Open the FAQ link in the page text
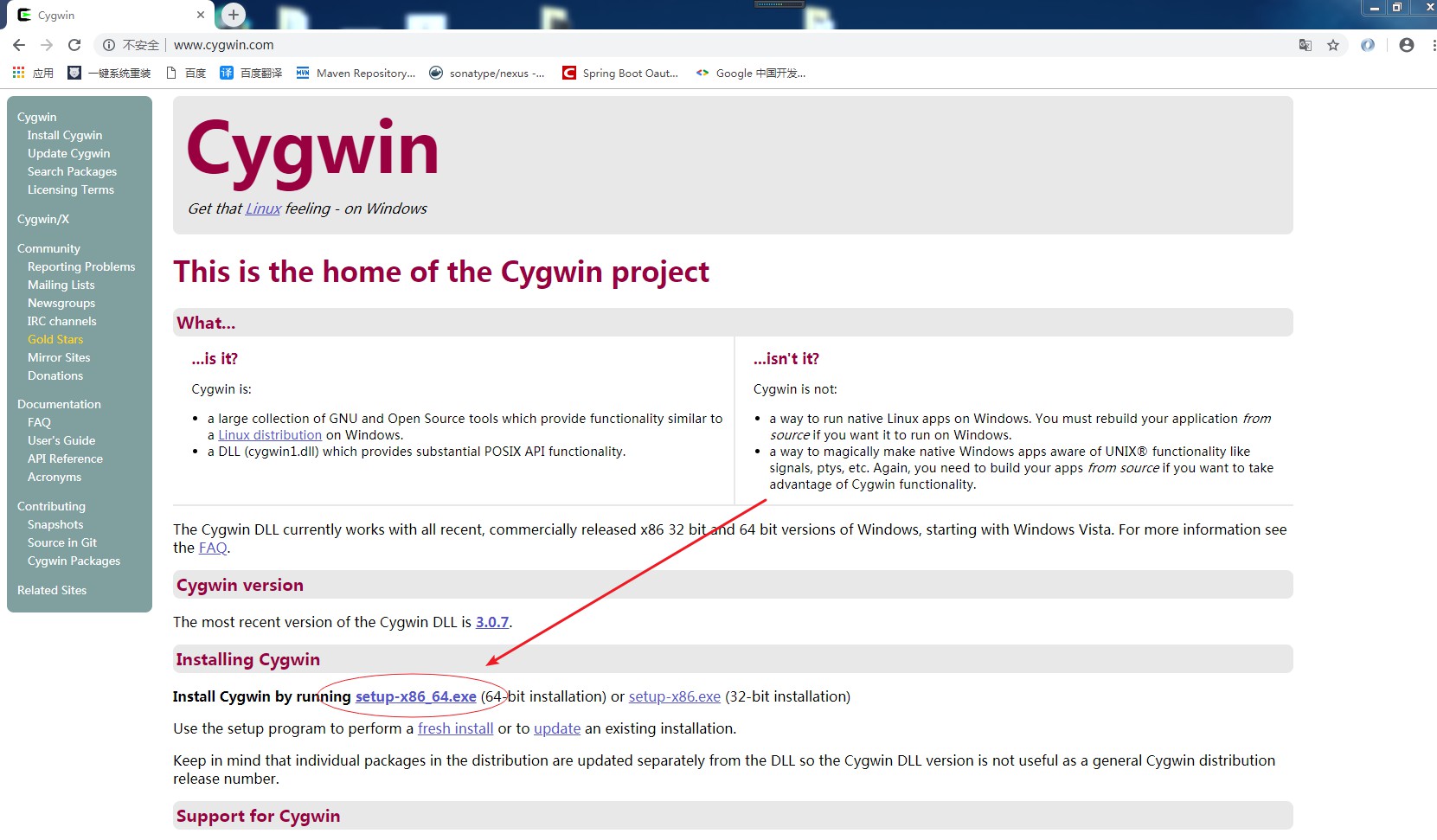The height and width of the screenshot is (840, 1437). [213, 548]
